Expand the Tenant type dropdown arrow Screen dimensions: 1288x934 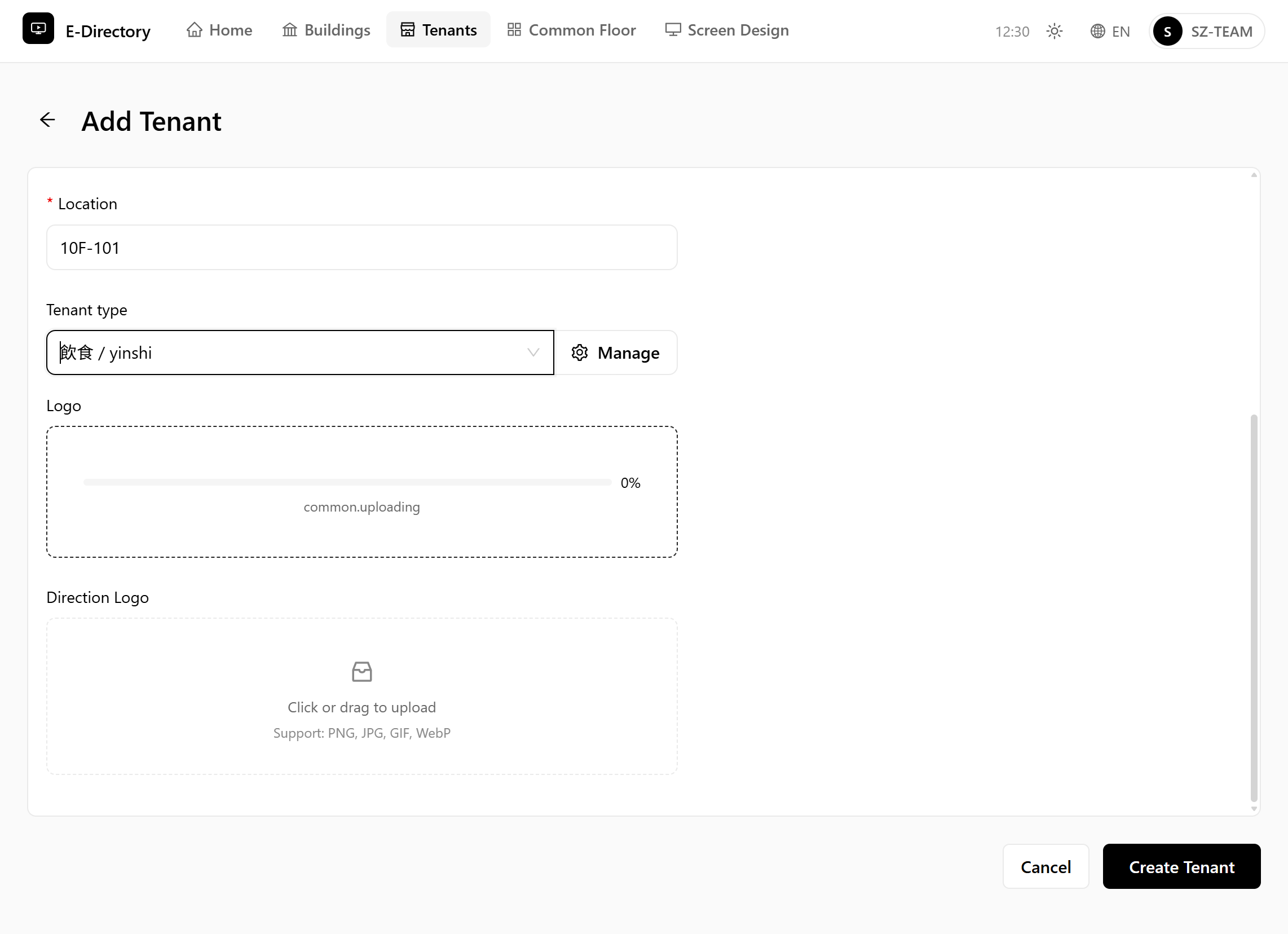tap(533, 353)
